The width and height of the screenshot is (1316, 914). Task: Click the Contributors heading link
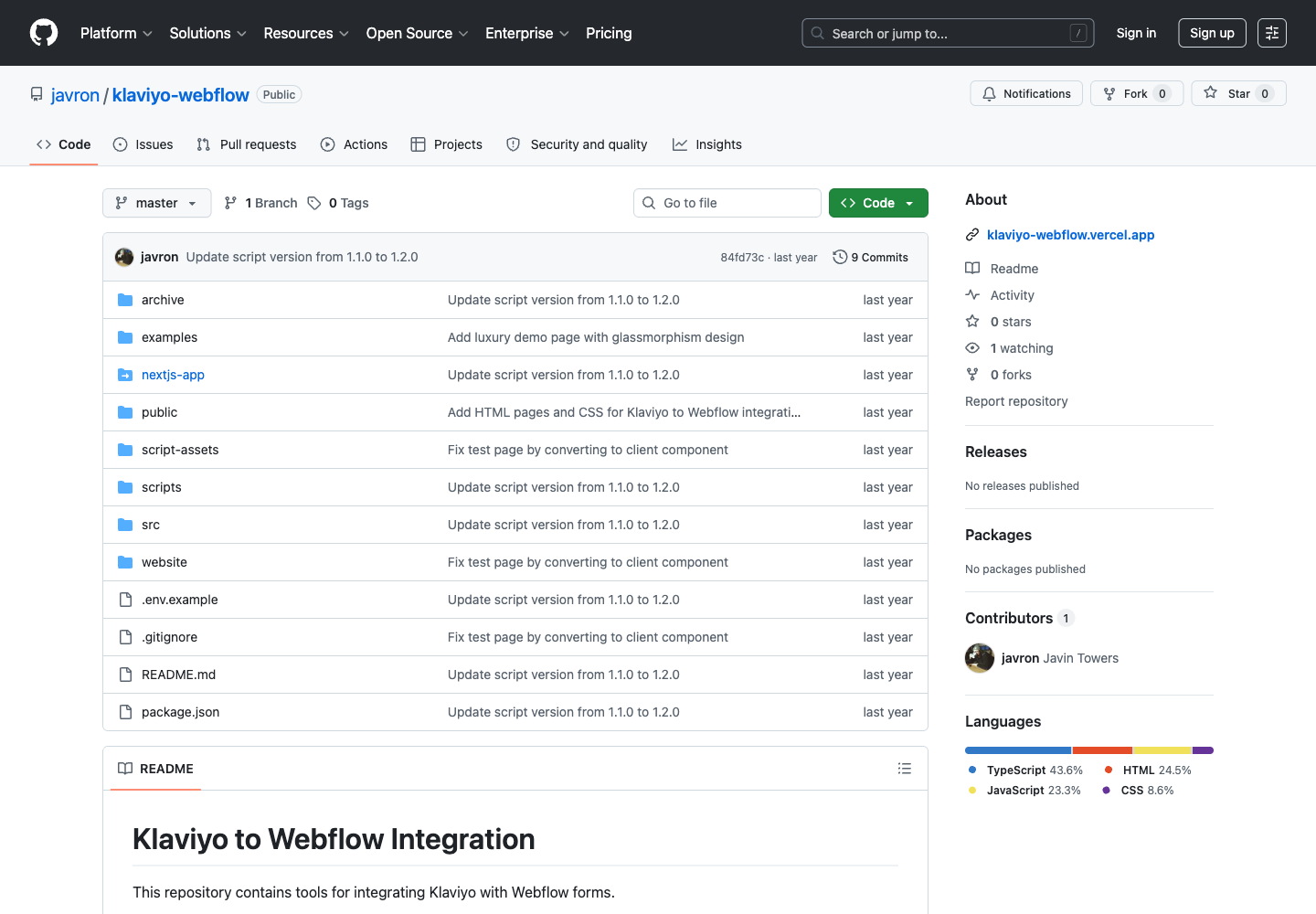click(1019, 618)
